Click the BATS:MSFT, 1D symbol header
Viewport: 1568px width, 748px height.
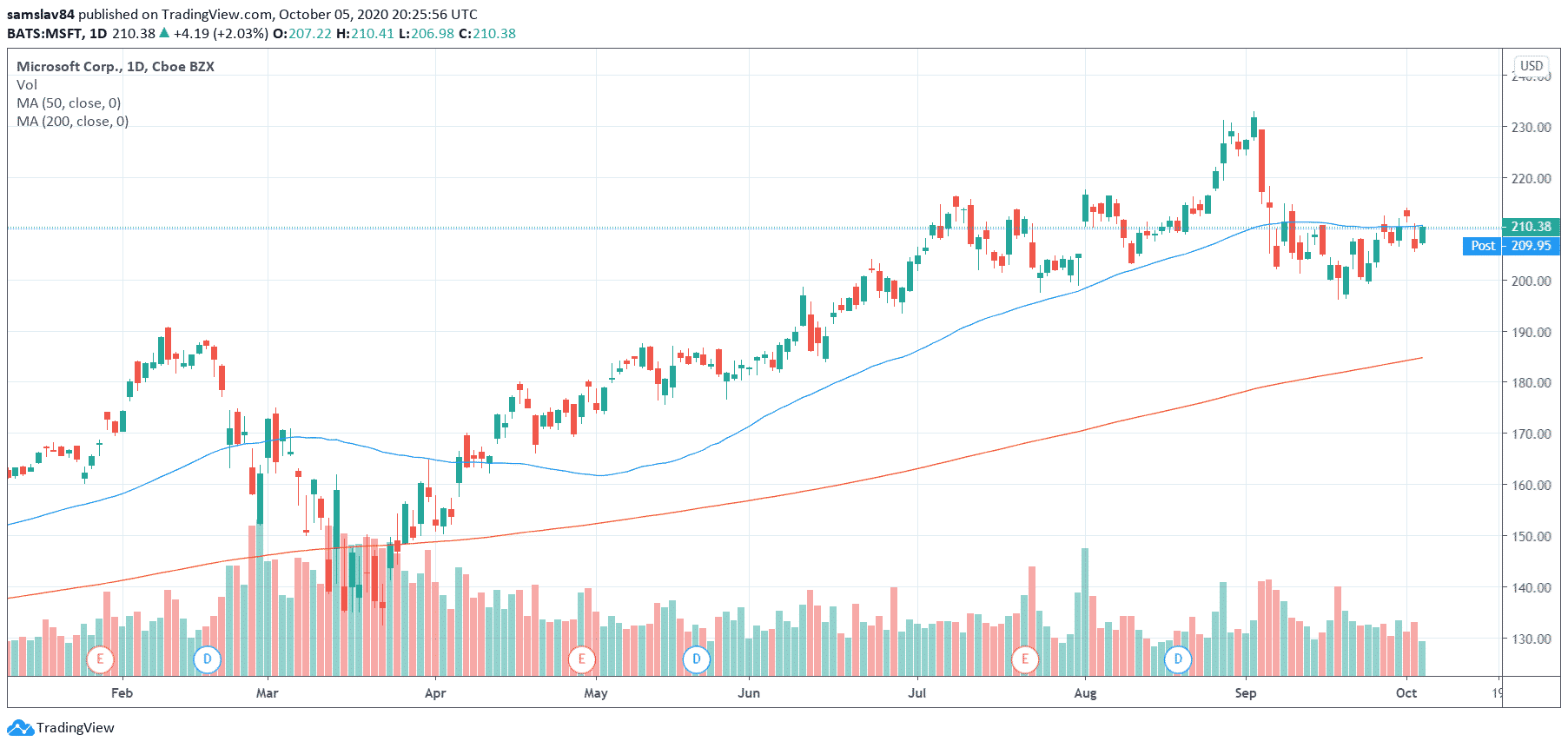57,34
